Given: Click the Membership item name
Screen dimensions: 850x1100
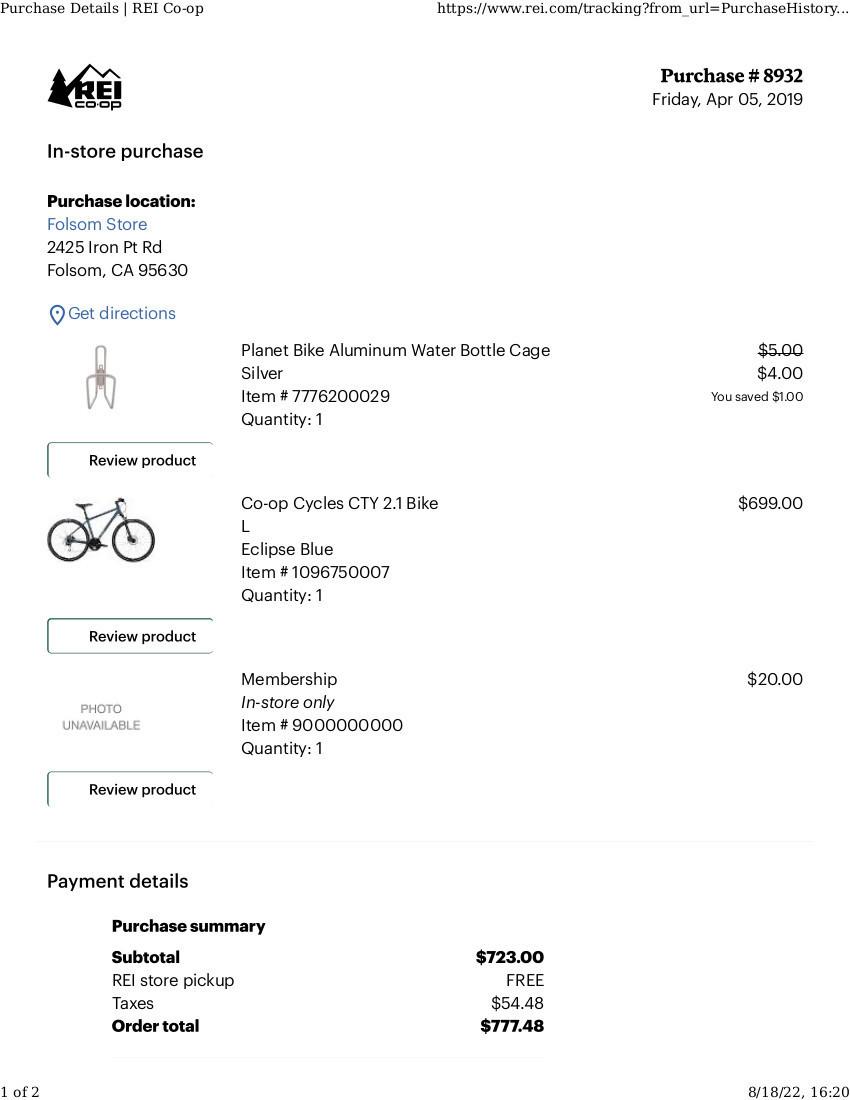Looking at the screenshot, I should 289,679.
